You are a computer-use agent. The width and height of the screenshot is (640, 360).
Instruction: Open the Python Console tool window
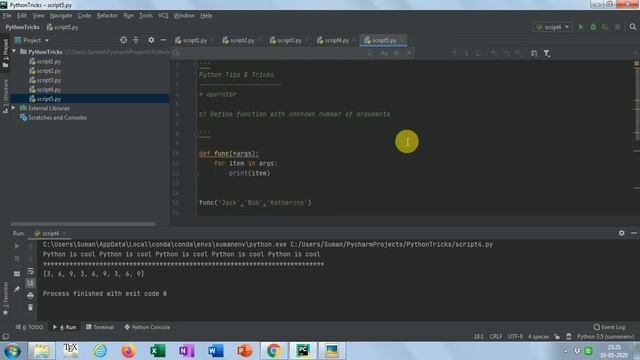(x=147, y=327)
